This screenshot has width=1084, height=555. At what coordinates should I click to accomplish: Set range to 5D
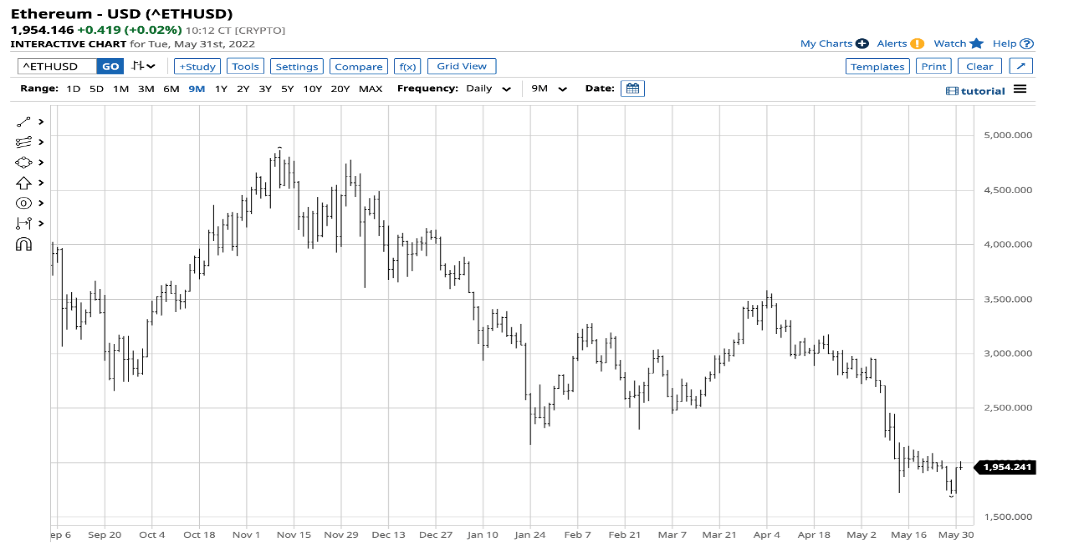click(x=96, y=89)
